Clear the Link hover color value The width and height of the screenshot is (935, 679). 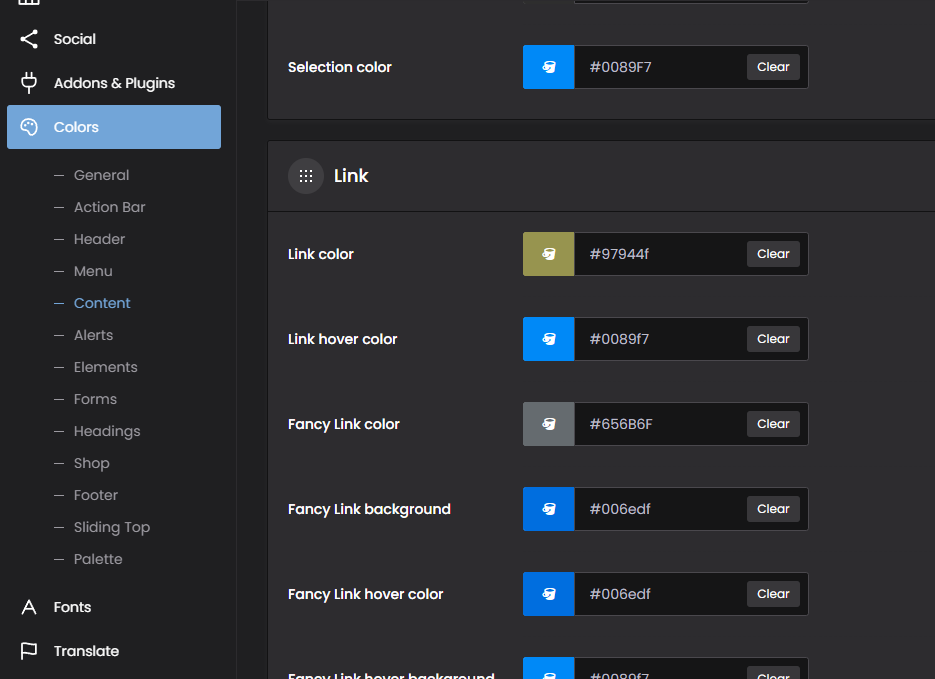(x=773, y=339)
